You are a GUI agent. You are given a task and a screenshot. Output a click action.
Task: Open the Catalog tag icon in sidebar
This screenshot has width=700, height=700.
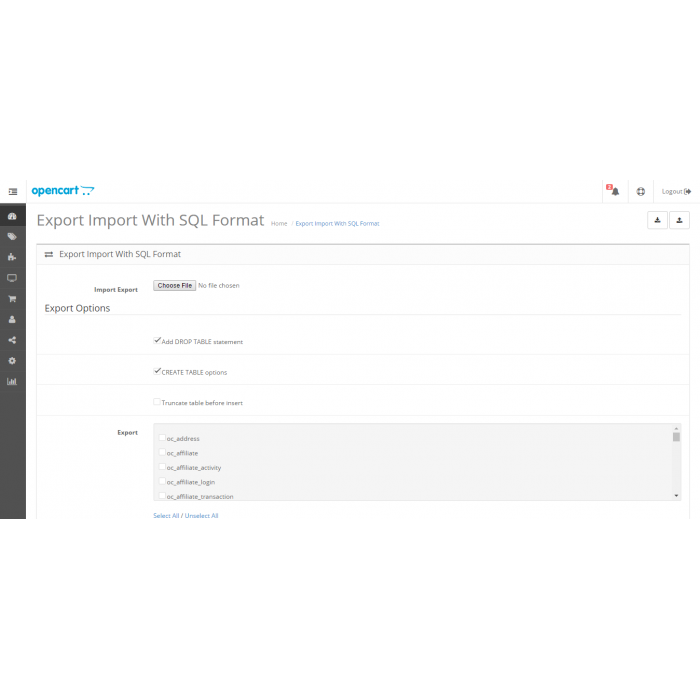[x=12, y=237]
